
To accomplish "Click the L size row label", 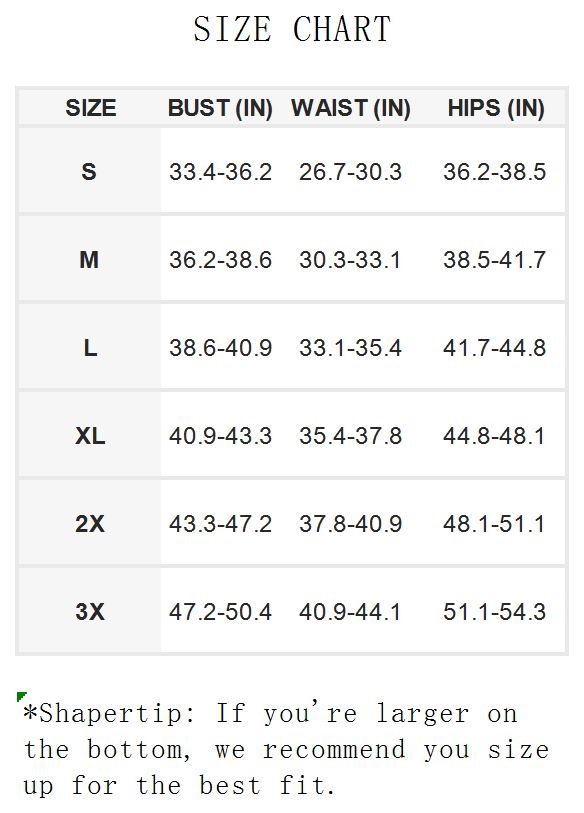I will (x=90, y=347).
